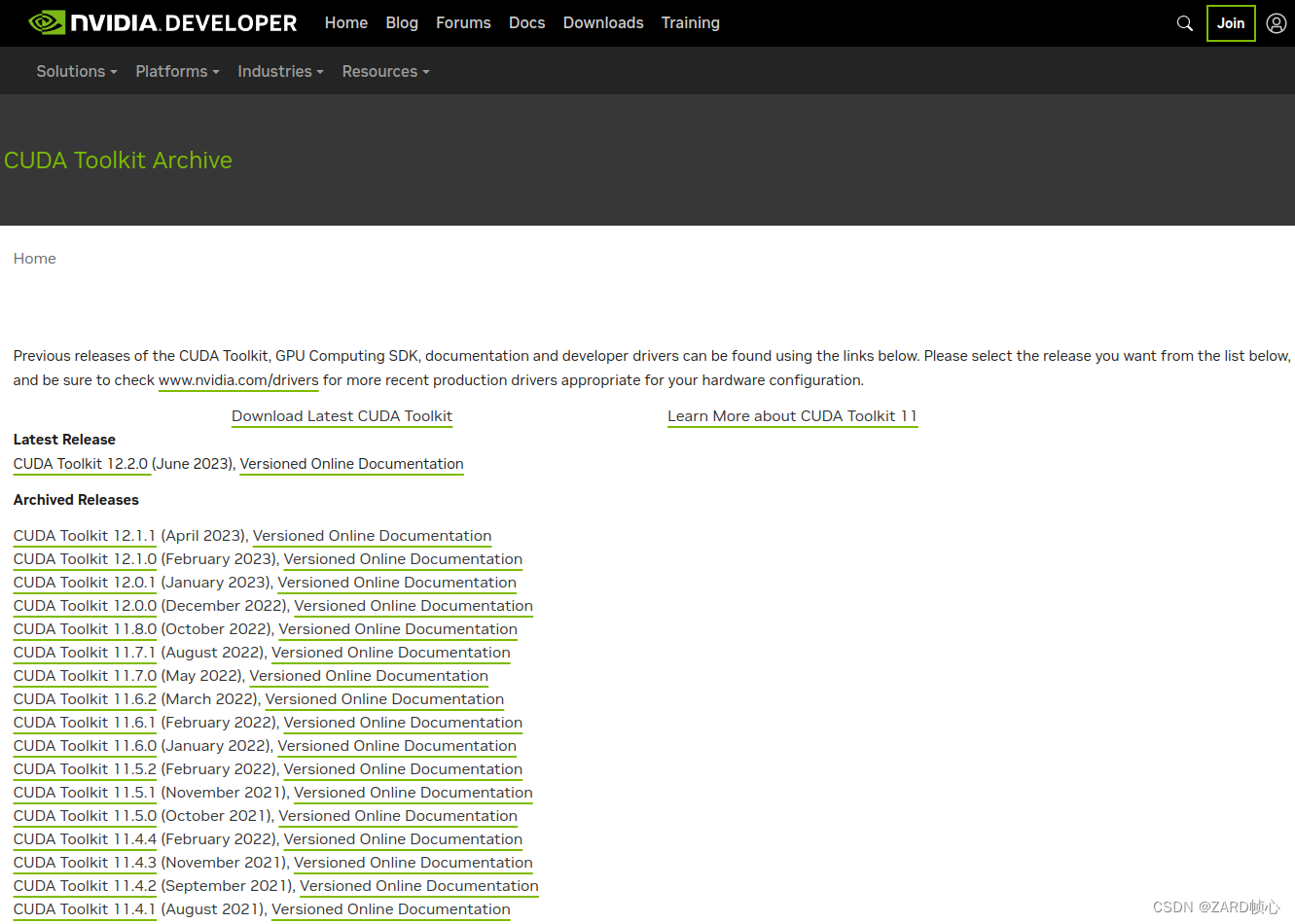
Task: Open CUDA Toolkit 11.6.1 link
Action: [85, 723]
